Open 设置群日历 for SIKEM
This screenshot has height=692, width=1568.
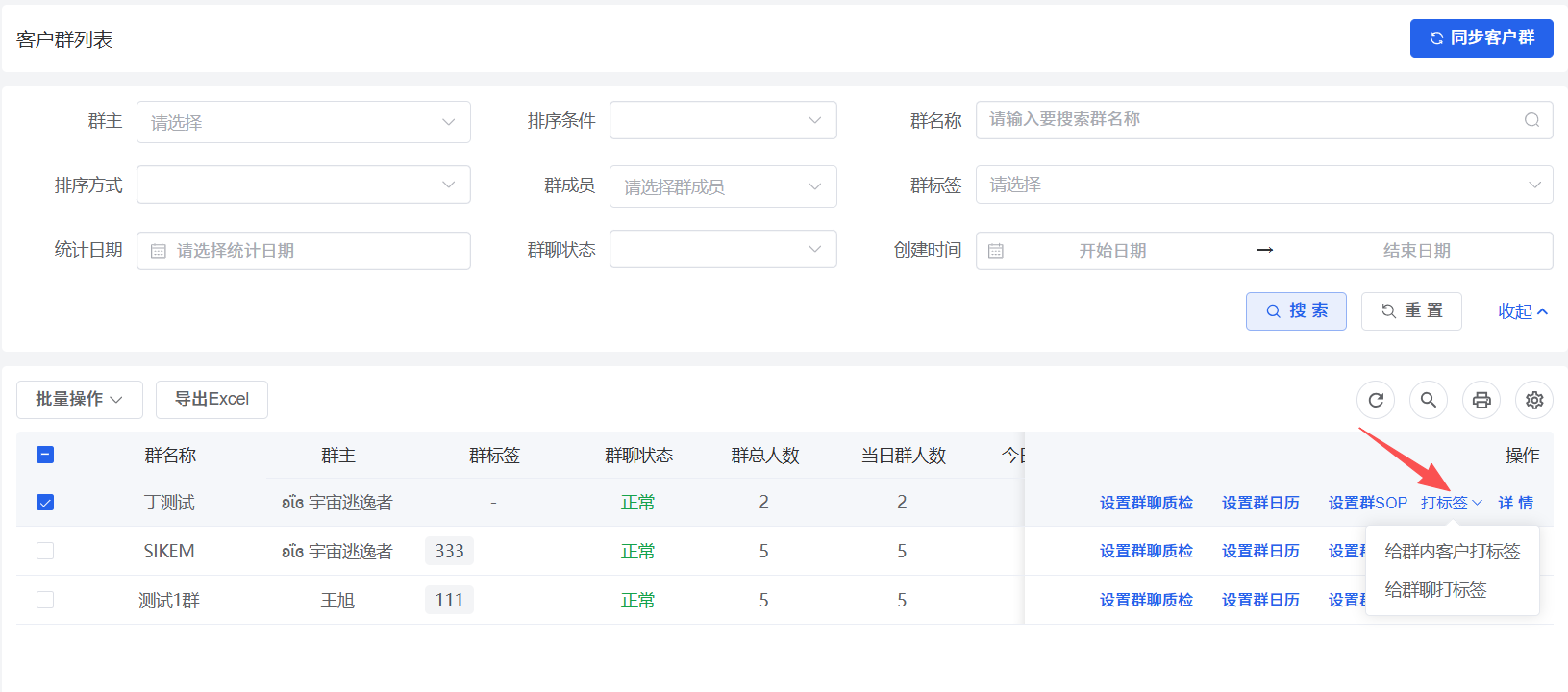click(x=1260, y=551)
